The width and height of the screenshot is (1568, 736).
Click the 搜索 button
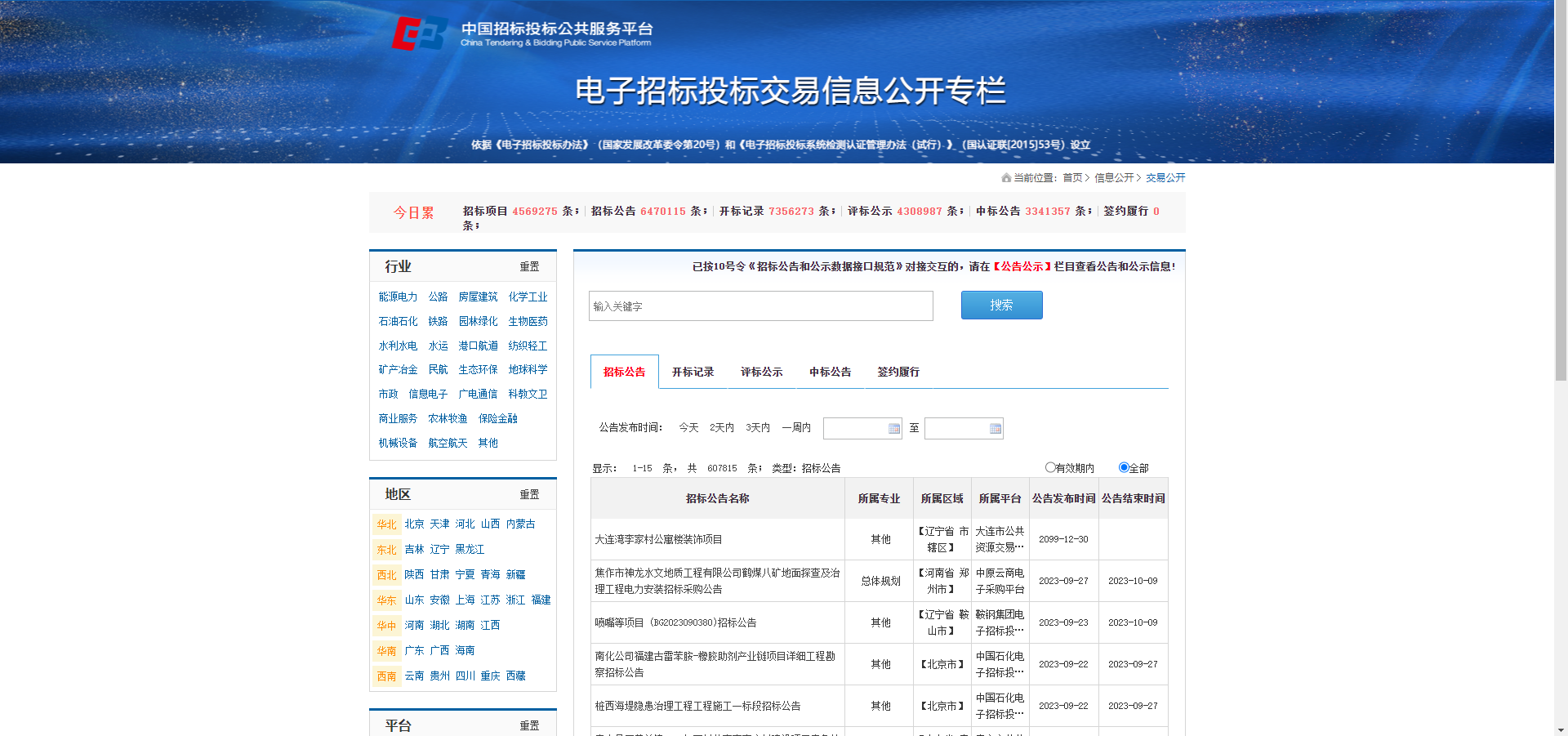coord(1001,305)
